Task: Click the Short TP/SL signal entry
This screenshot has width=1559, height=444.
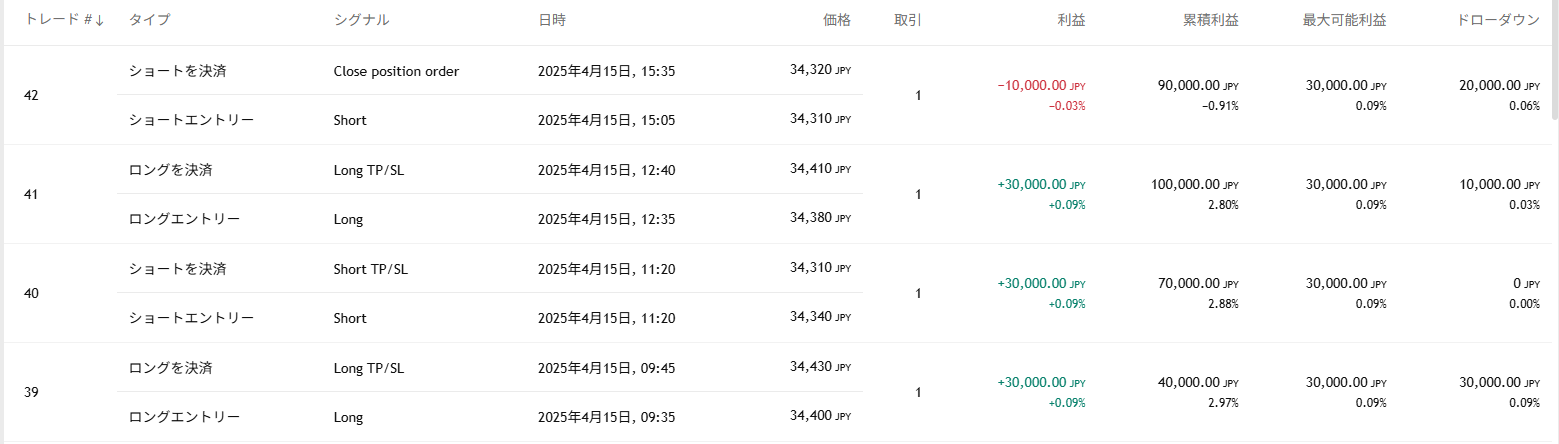Action: coord(370,269)
